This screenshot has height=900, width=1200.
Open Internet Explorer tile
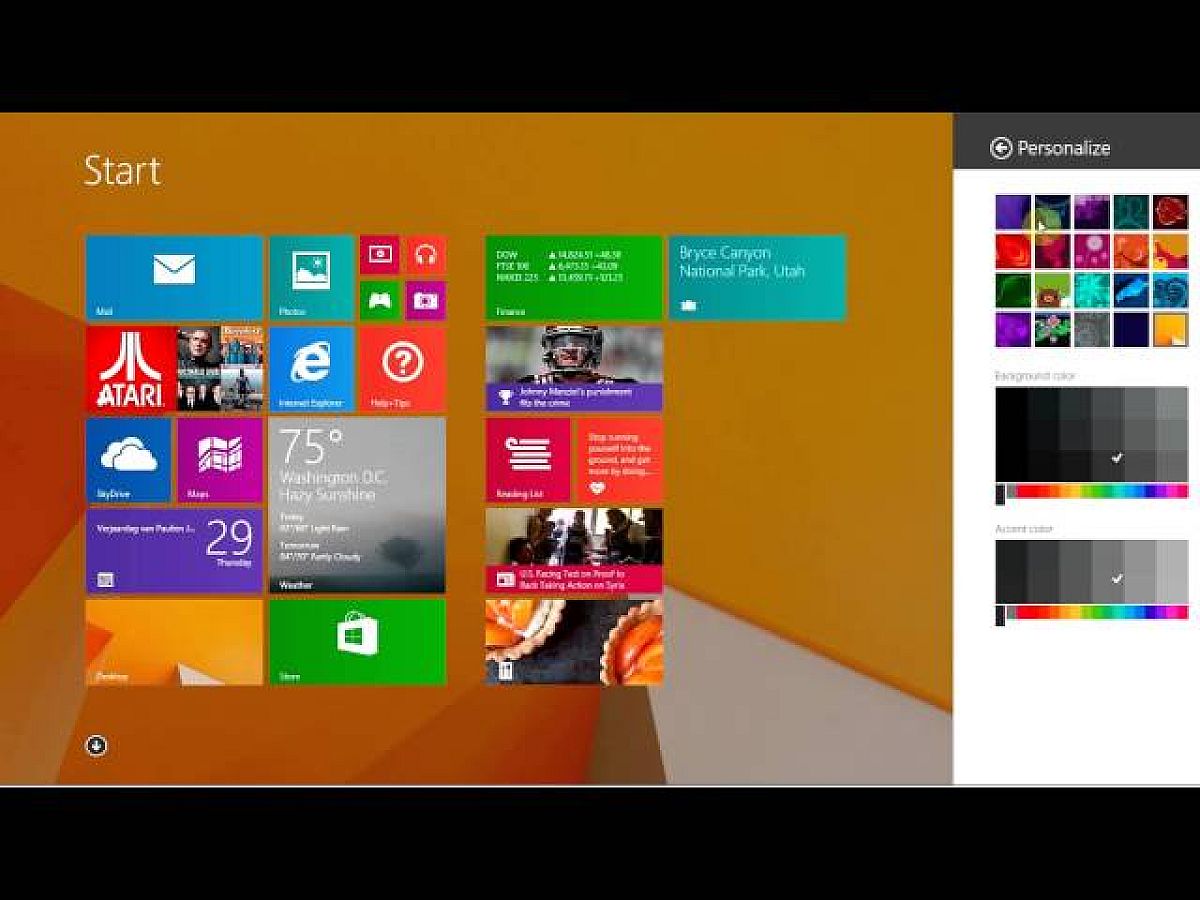(x=311, y=368)
